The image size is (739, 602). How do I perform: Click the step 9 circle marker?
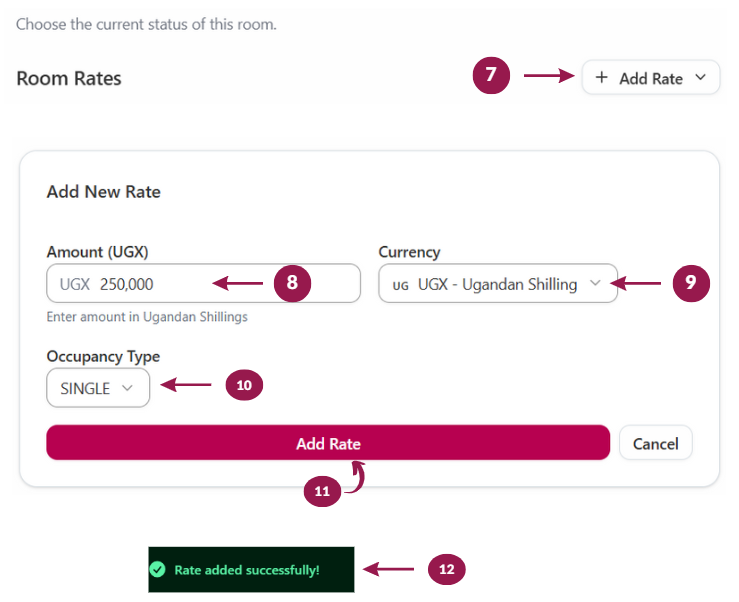tap(690, 283)
